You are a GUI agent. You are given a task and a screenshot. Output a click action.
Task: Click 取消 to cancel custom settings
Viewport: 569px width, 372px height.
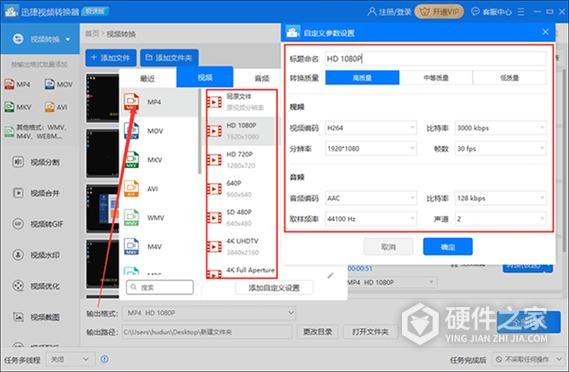pyautogui.click(x=388, y=247)
